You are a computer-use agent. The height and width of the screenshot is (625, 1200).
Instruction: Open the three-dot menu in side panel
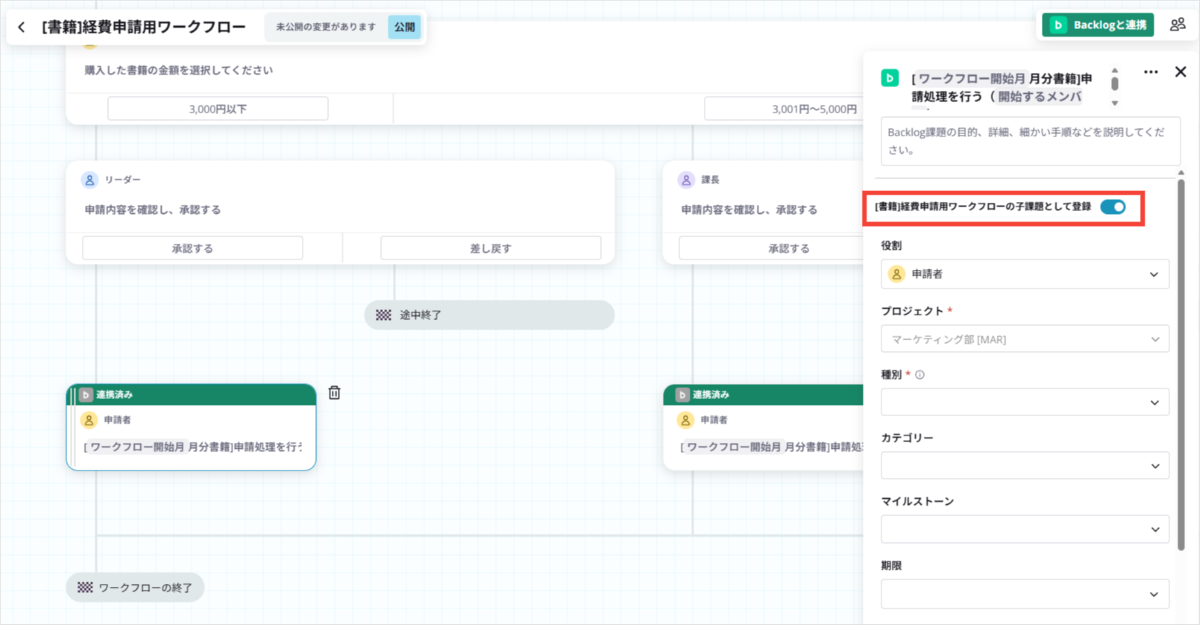[x=1151, y=72]
